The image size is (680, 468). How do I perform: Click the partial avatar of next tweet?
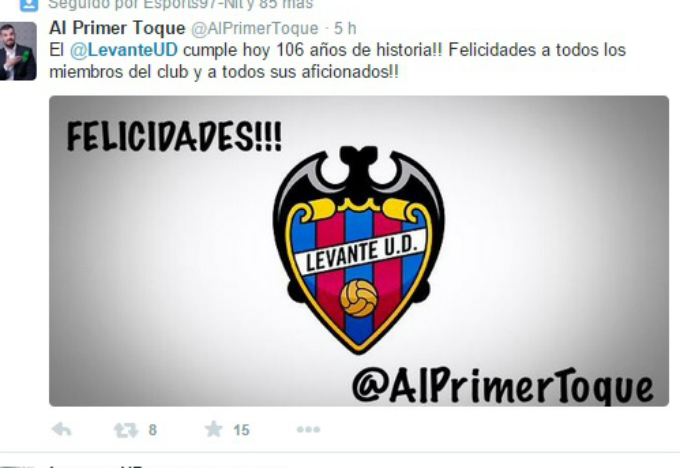coord(18,466)
